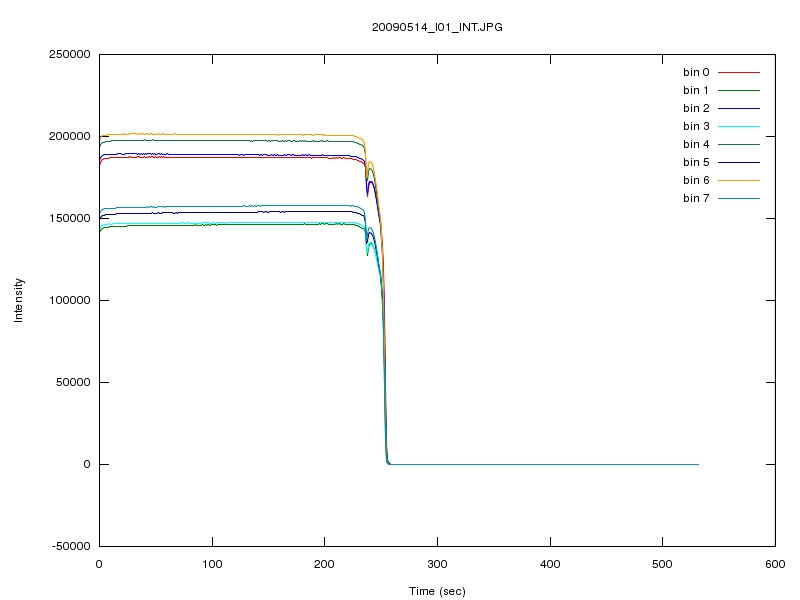800x600 pixels.
Task: Click the 'Time (sec)' x-axis label
Action: [x=437, y=591]
